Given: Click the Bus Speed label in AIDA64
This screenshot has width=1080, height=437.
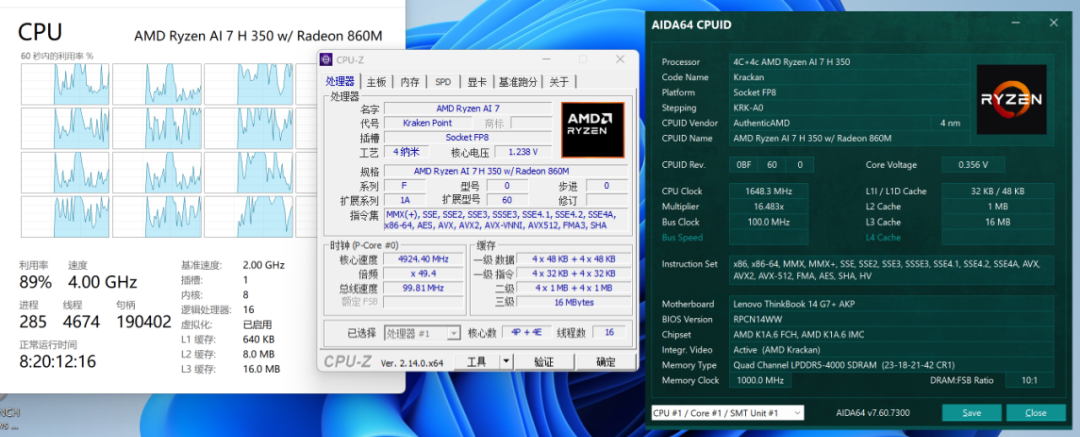Looking at the screenshot, I should tap(682, 237).
